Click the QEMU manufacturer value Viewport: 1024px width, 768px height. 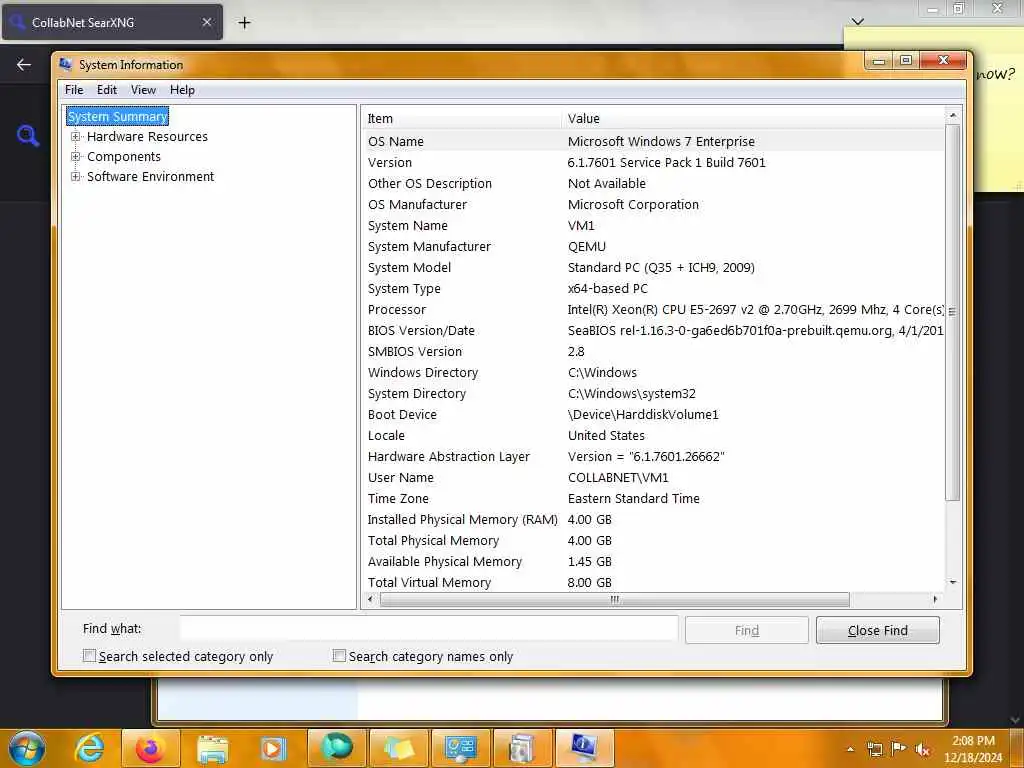[x=586, y=246]
